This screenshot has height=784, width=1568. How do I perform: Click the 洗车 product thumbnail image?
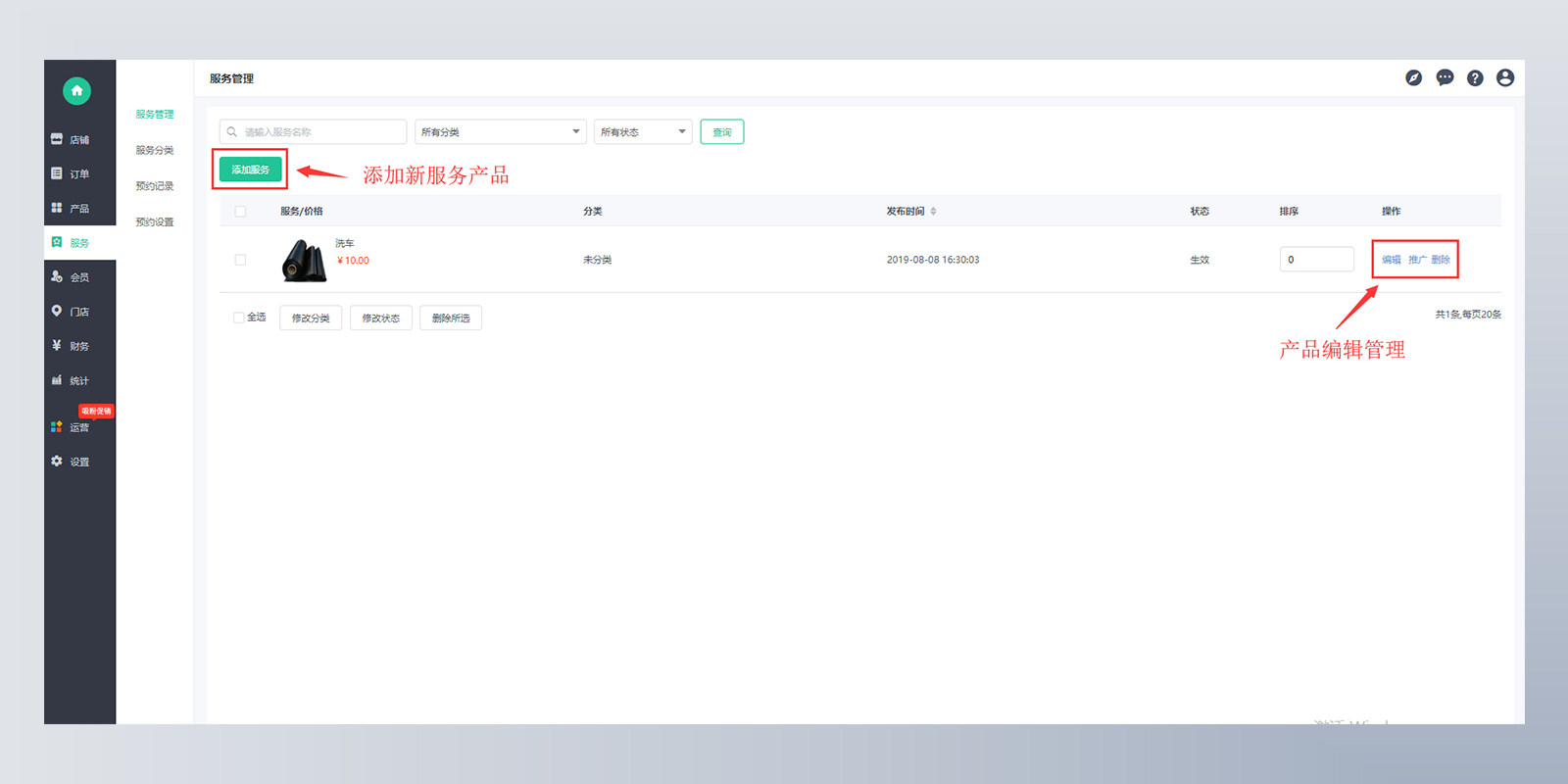point(304,261)
